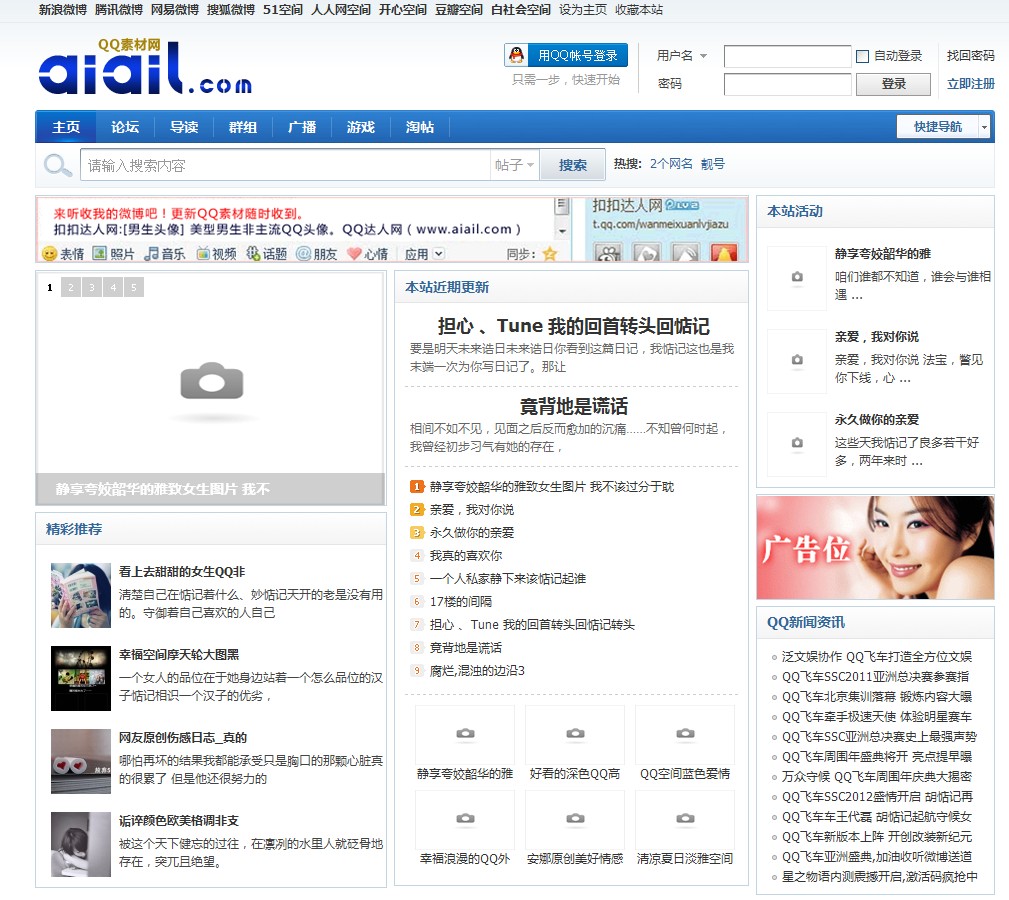Click the 用QQ帐号登录 button
Viewport: 1009px width, 900px height.
pyautogui.click(x=566, y=55)
